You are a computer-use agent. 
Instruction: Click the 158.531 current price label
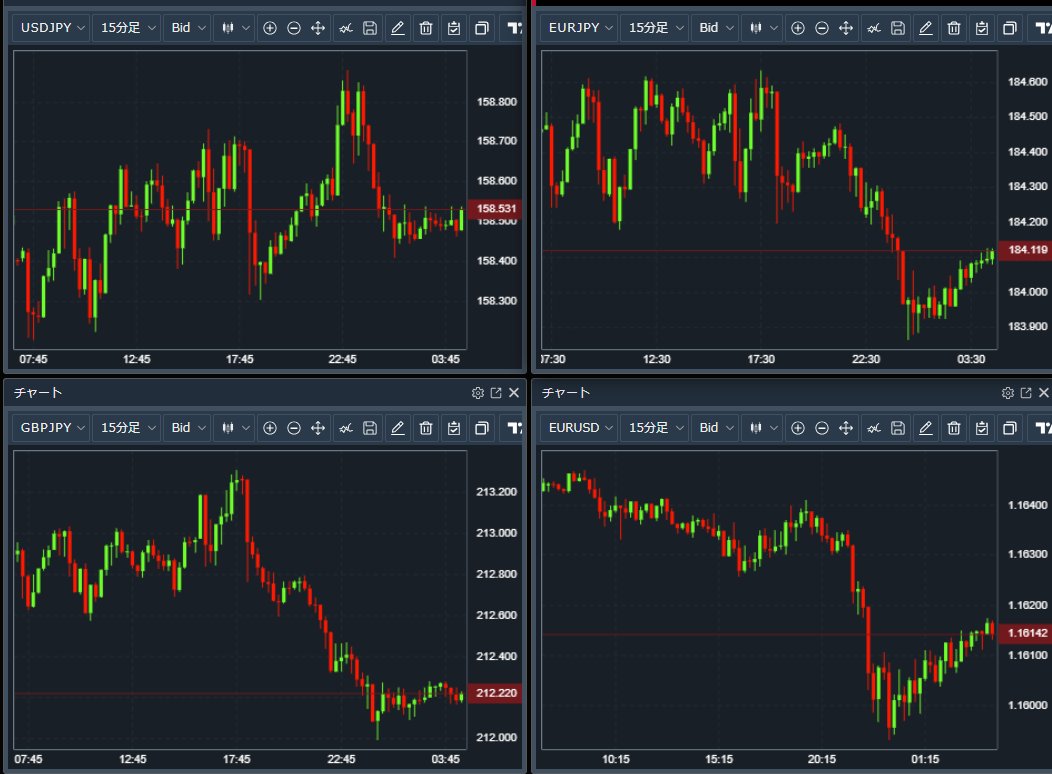pos(495,209)
